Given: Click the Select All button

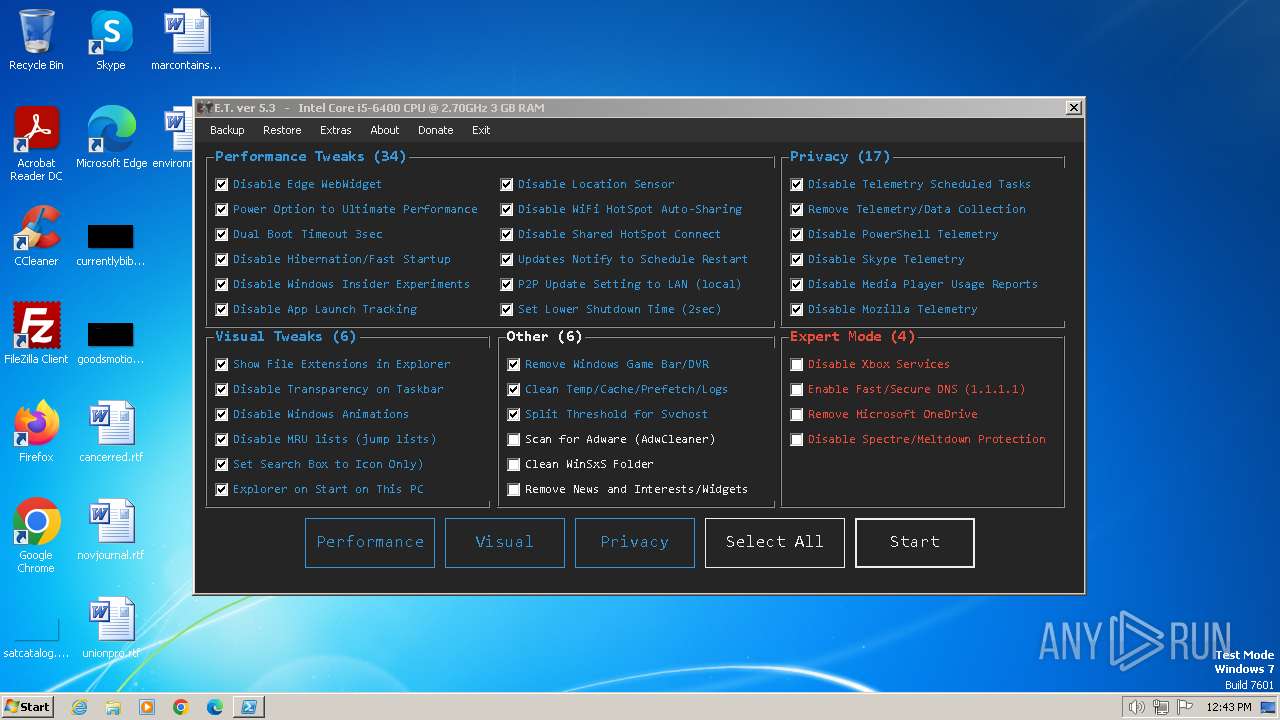Looking at the screenshot, I should [775, 542].
